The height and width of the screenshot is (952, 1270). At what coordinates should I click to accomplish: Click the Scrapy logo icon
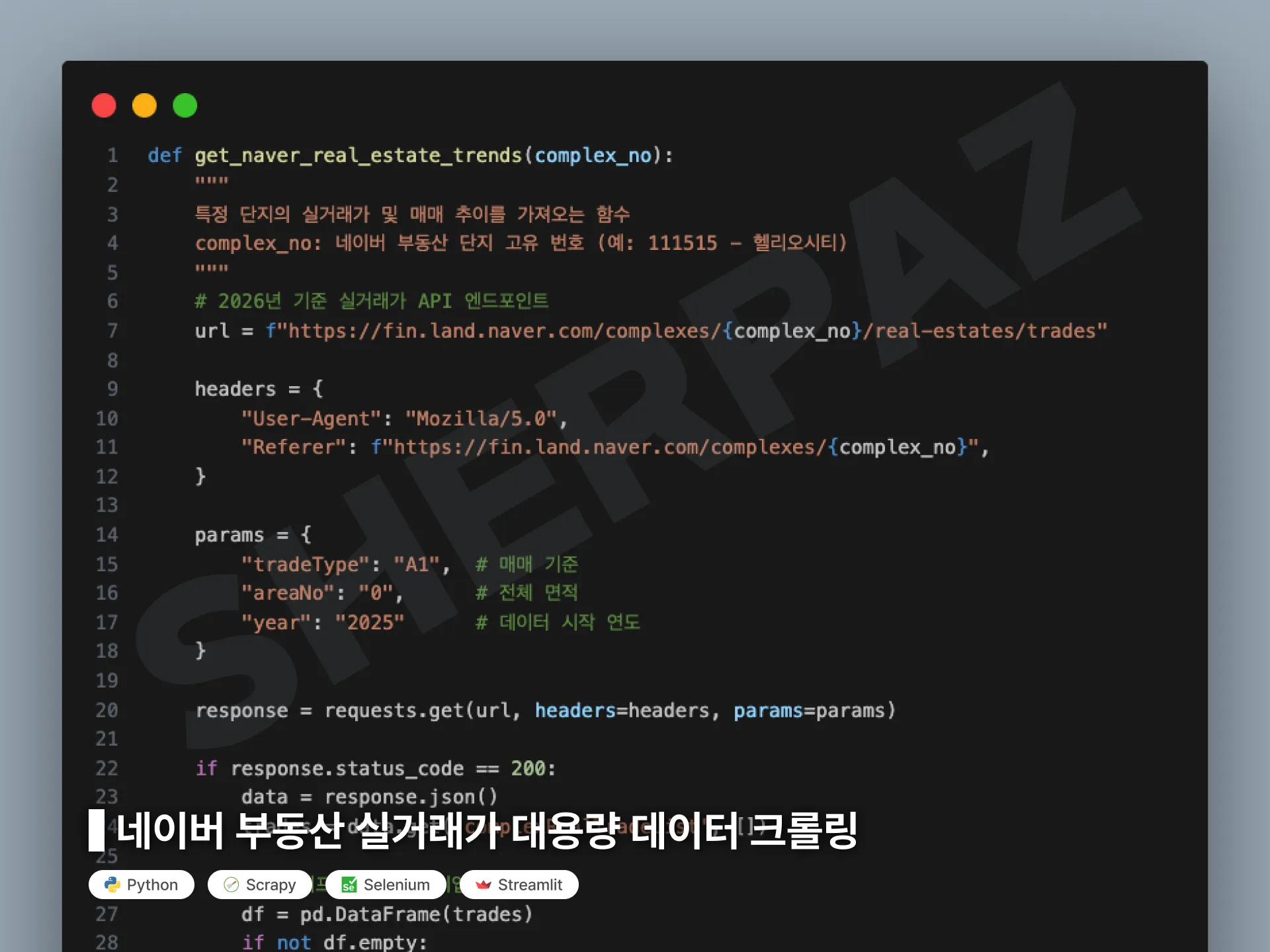[x=231, y=885]
